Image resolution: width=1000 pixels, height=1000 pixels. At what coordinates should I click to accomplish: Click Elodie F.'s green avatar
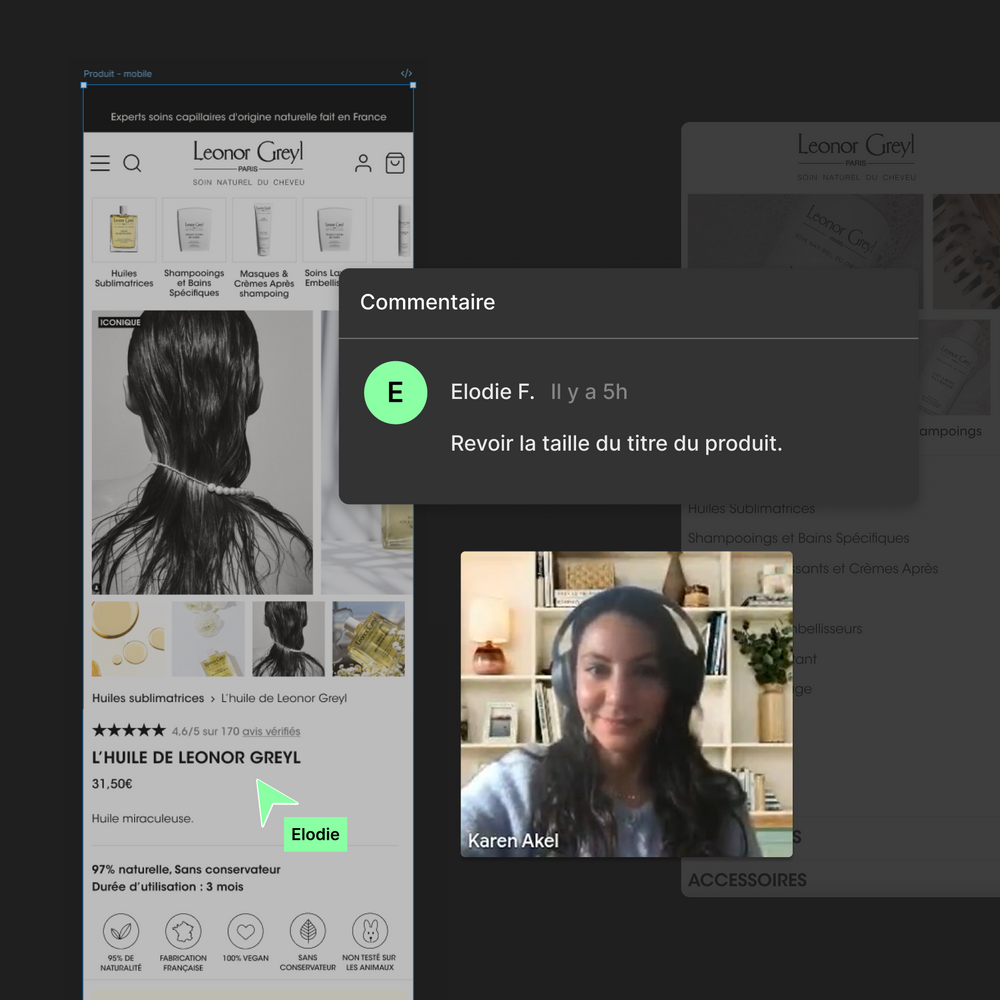coord(395,392)
